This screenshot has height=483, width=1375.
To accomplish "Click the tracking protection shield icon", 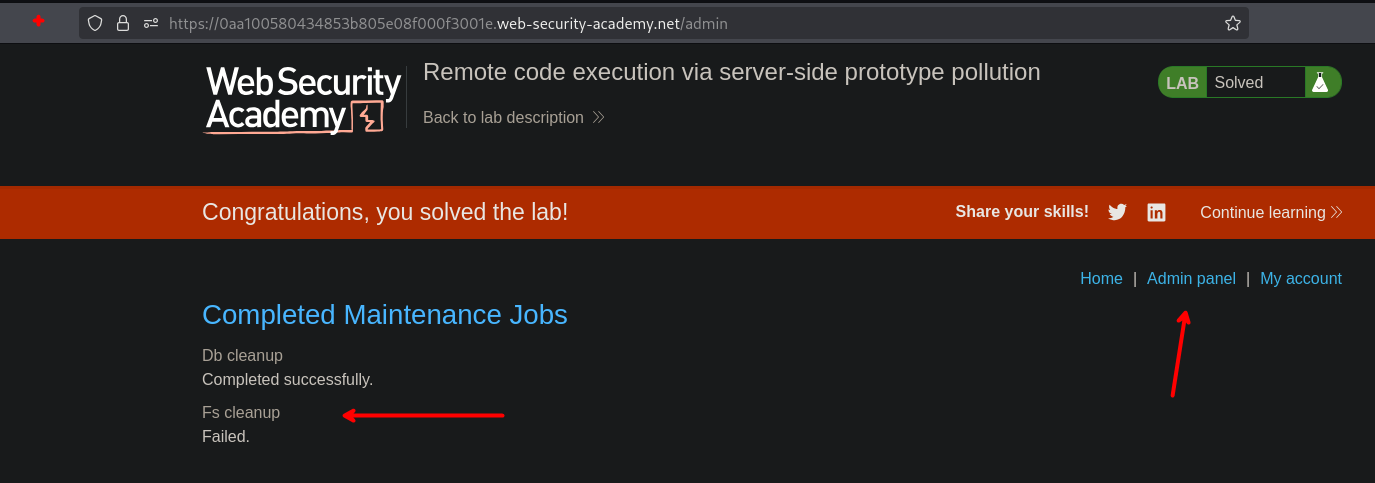I will [96, 22].
